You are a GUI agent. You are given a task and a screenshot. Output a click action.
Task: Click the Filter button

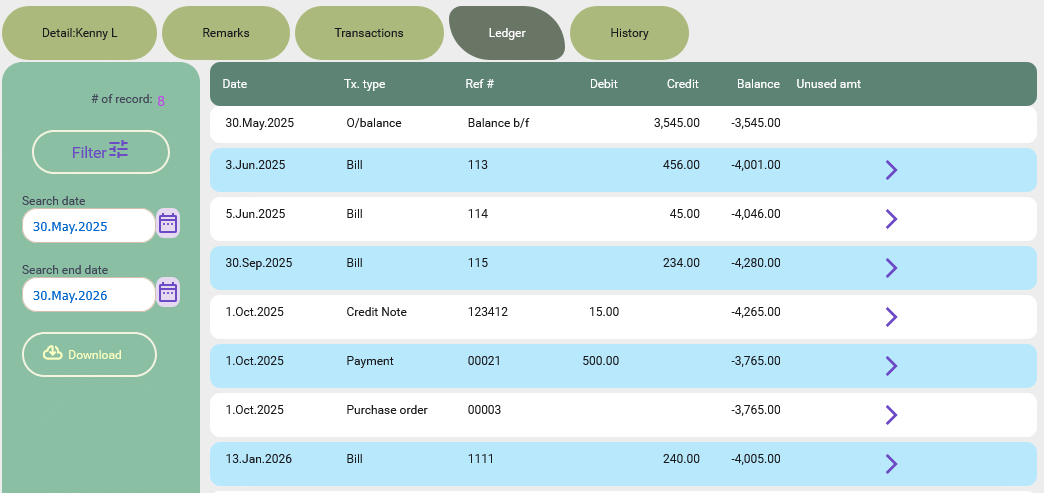[101, 152]
